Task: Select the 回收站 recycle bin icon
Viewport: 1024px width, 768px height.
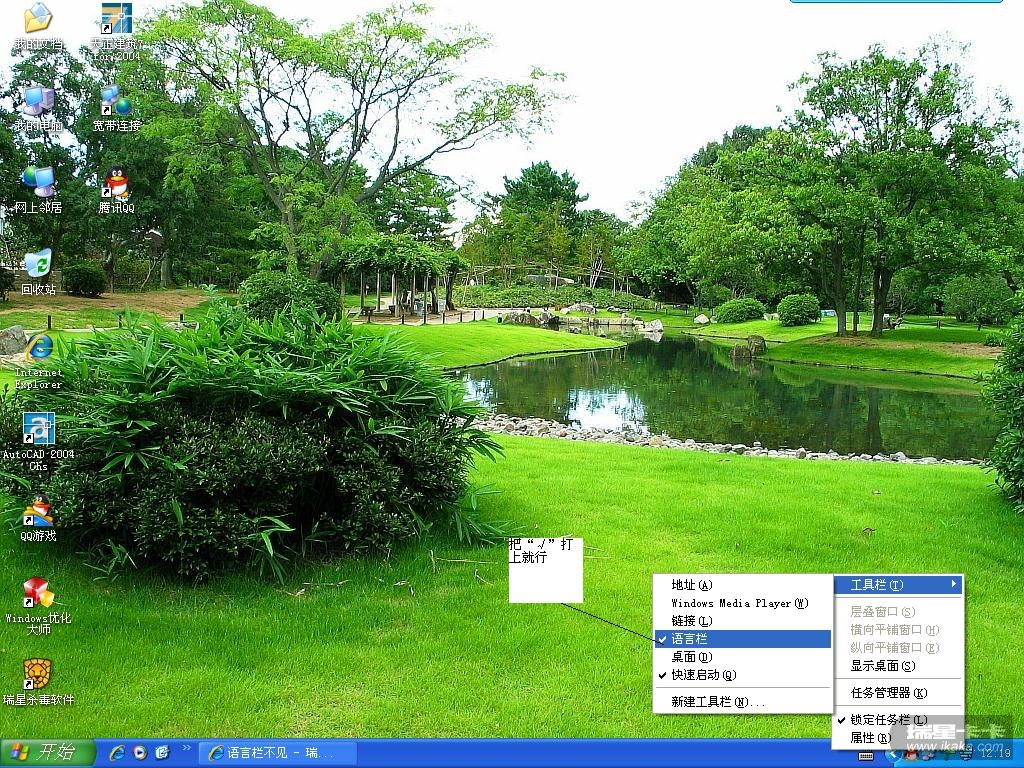Action: (38, 271)
